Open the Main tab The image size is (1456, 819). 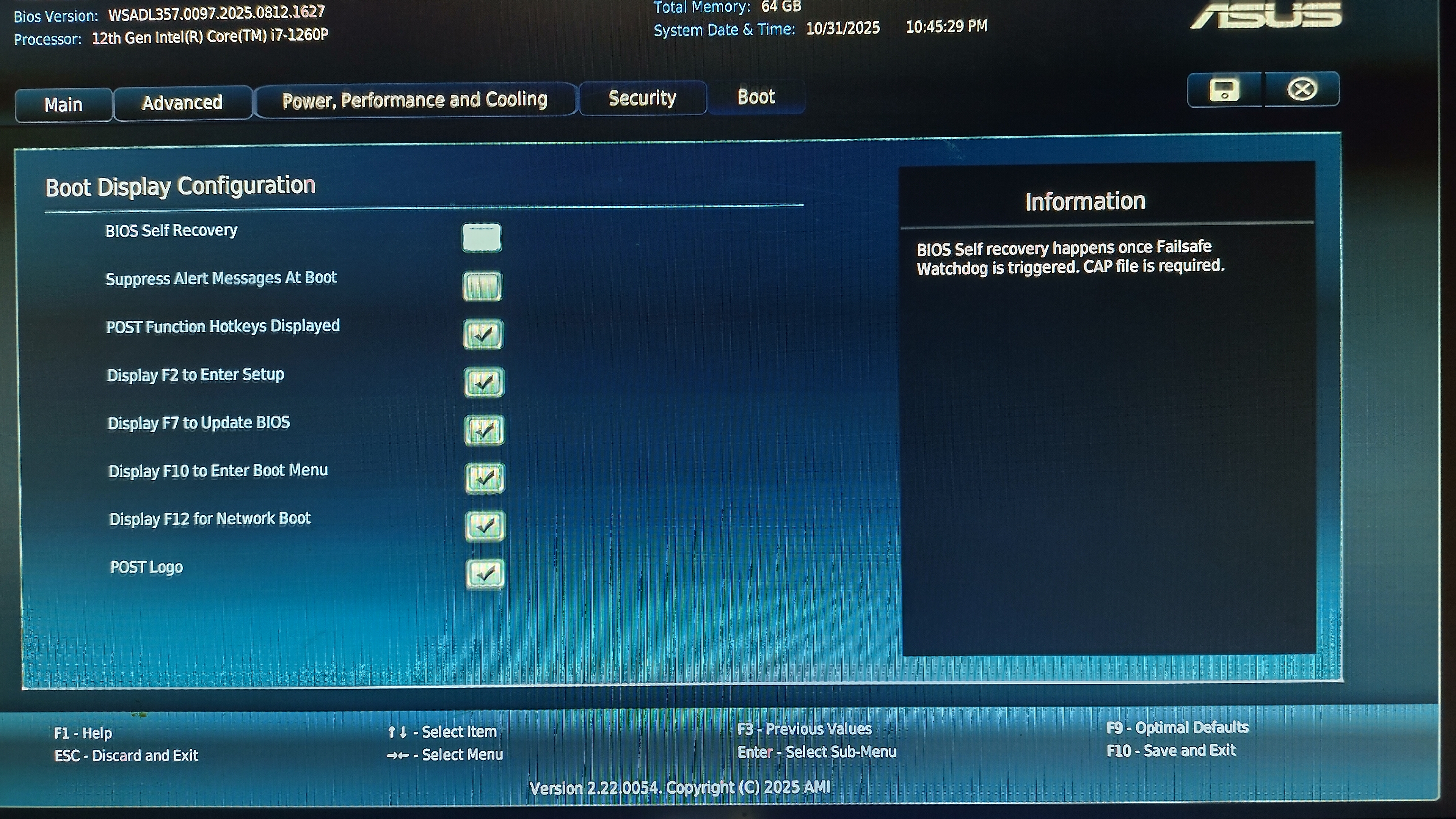coord(63,105)
